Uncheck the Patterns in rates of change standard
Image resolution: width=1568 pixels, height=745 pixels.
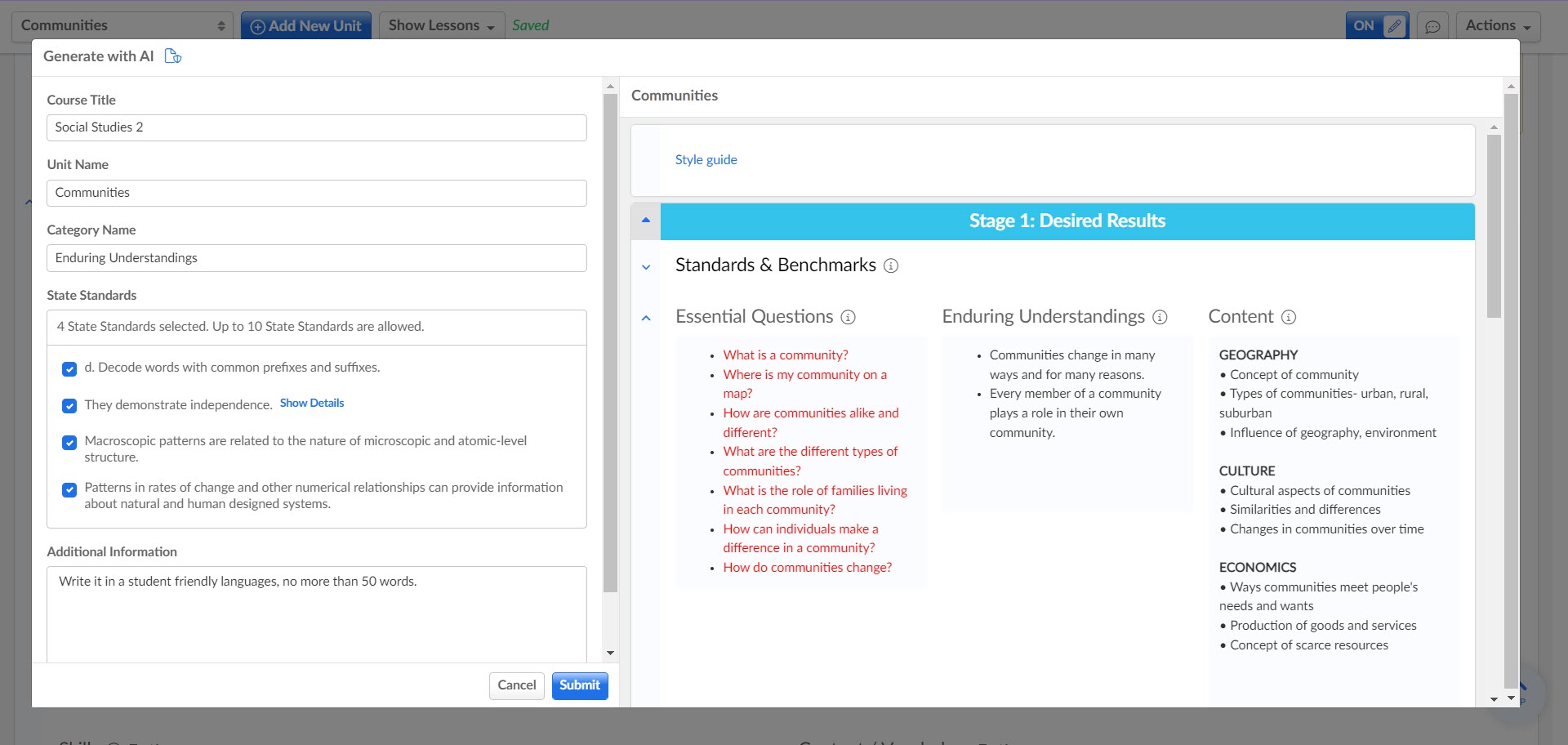(69, 490)
